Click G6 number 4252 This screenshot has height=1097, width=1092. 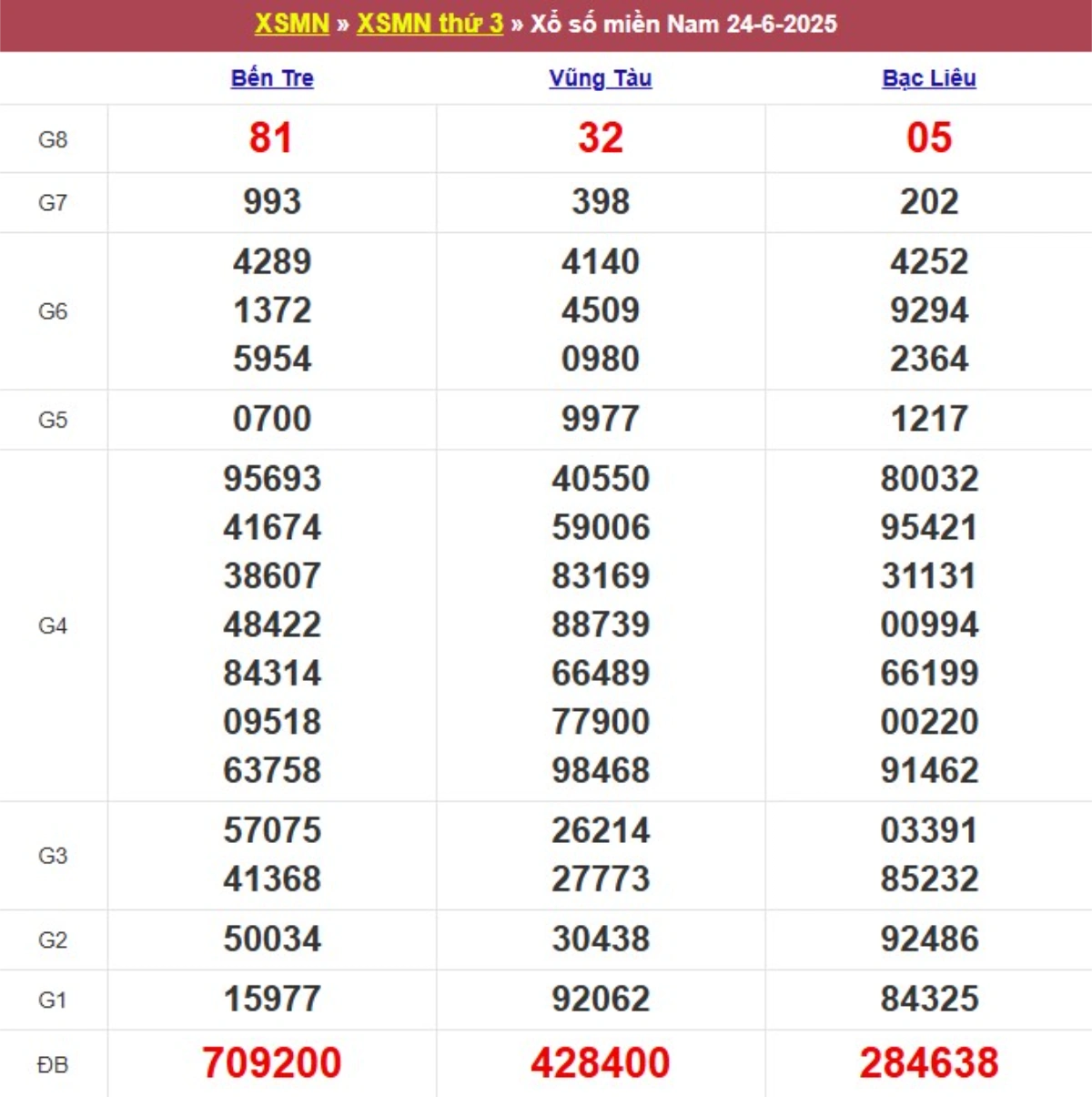[929, 262]
